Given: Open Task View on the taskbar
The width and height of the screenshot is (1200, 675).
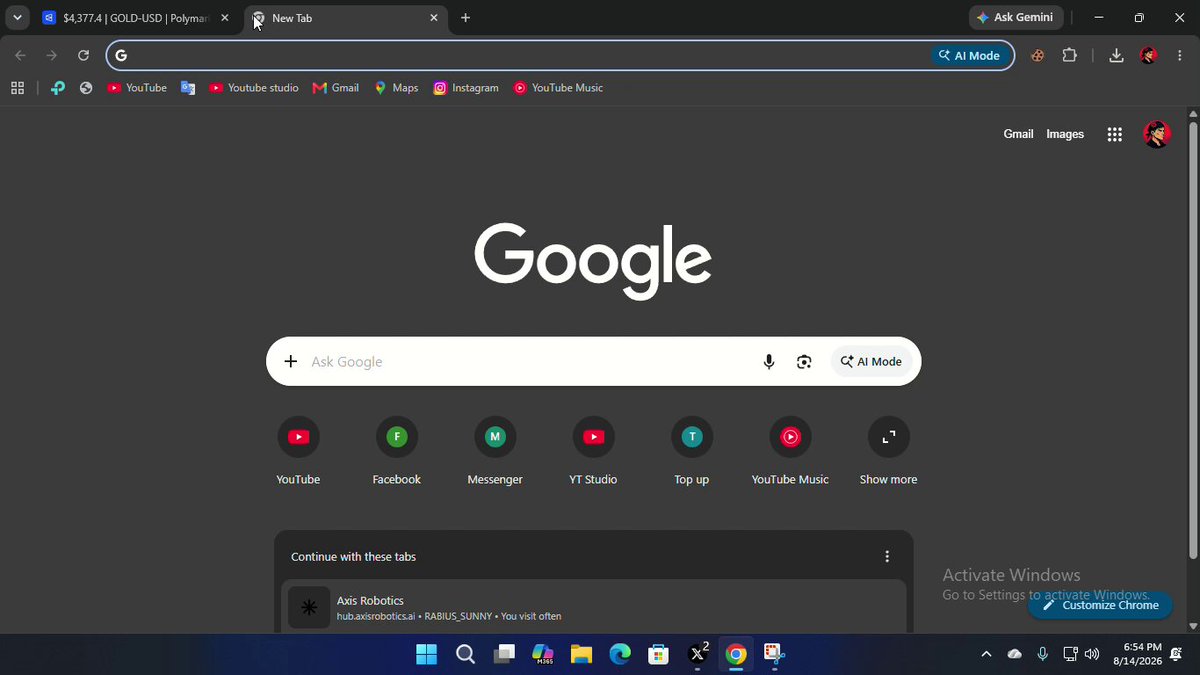Looking at the screenshot, I should 504,654.
